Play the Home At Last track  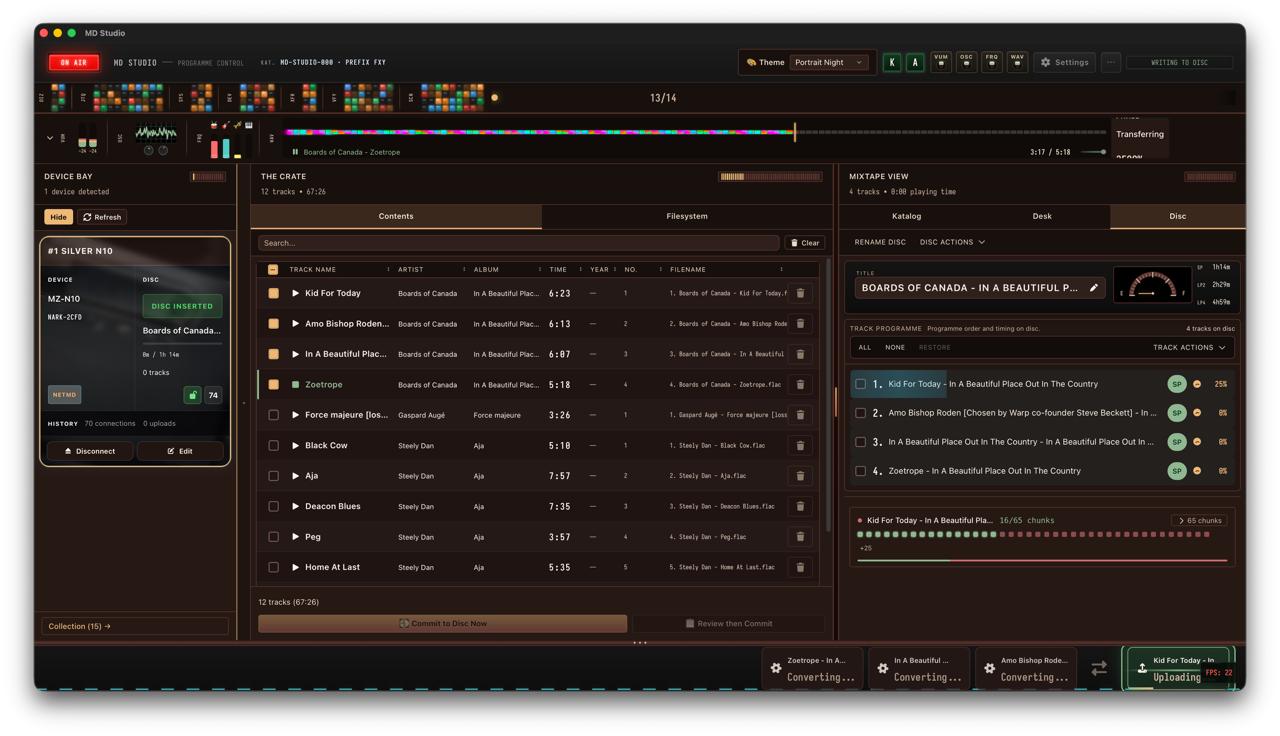click(295, 568)
